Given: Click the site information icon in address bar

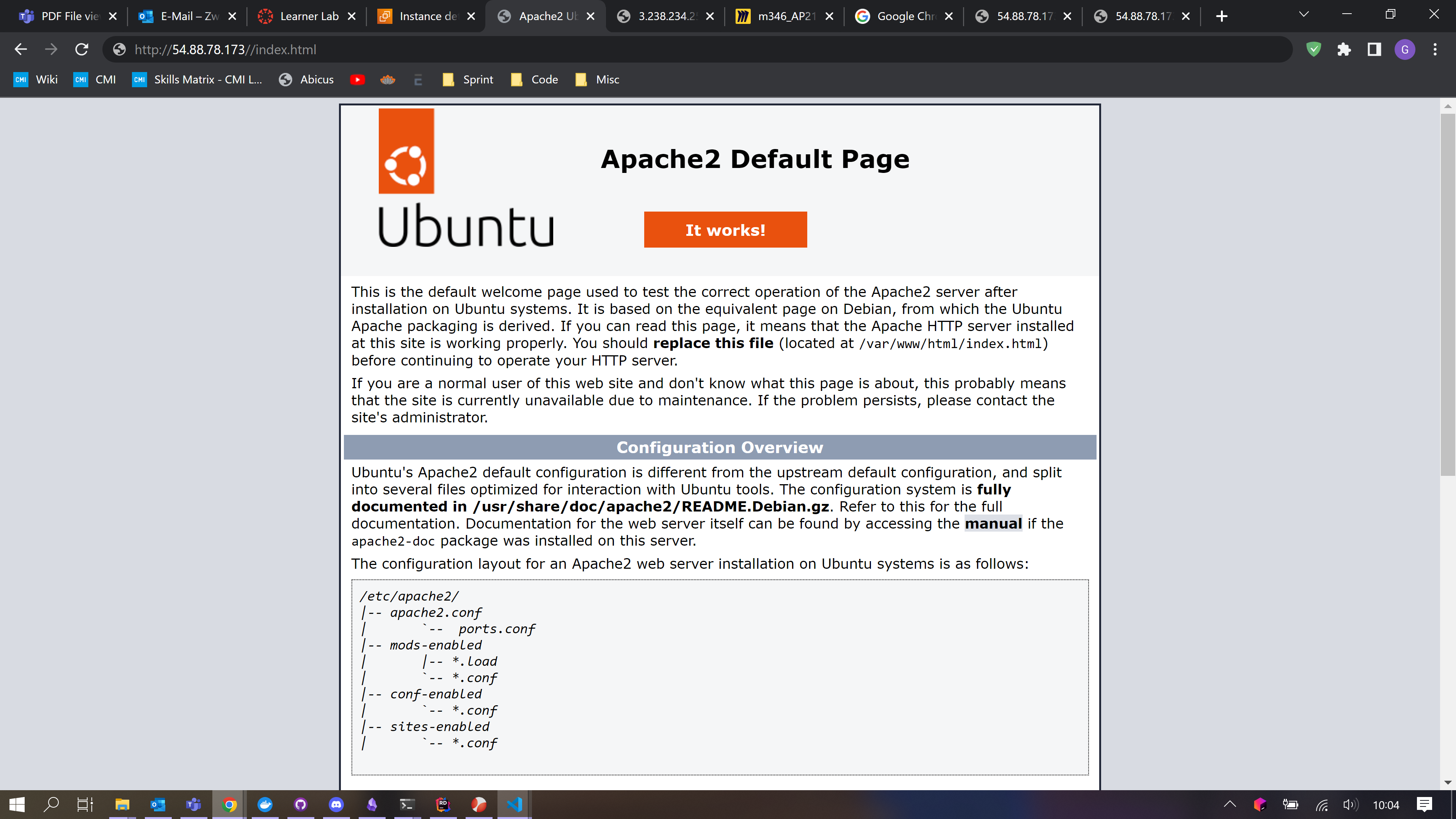Looking at the screenshot, I should [x=119, y=50].
